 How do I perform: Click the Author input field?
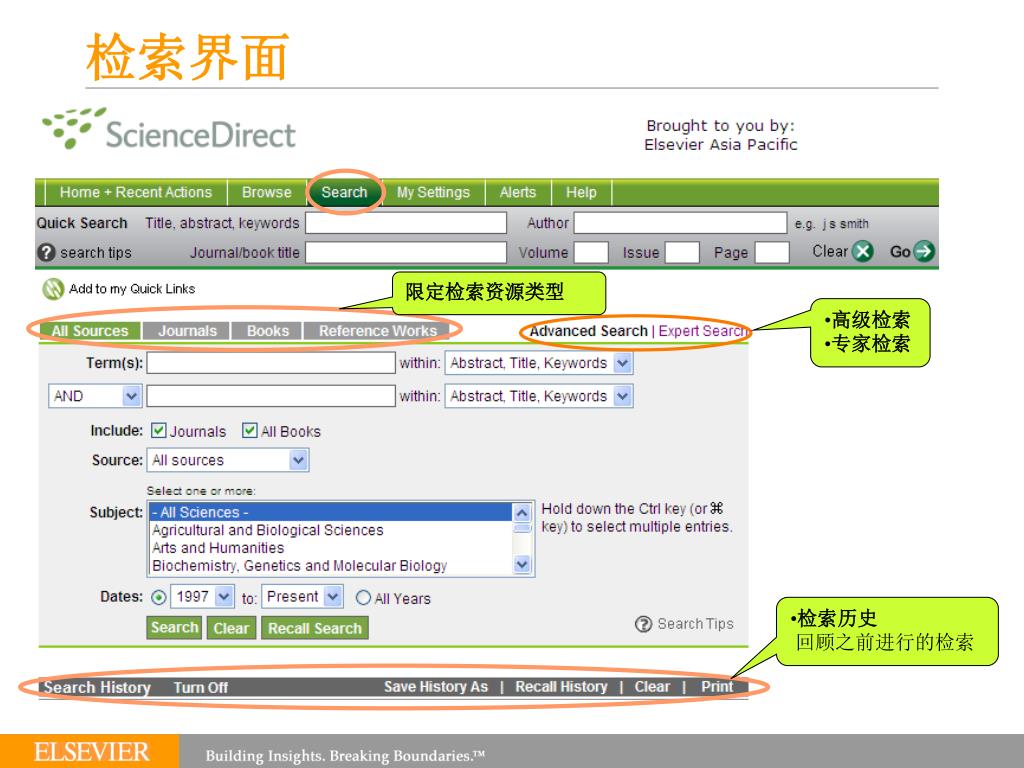coord(680,223)
